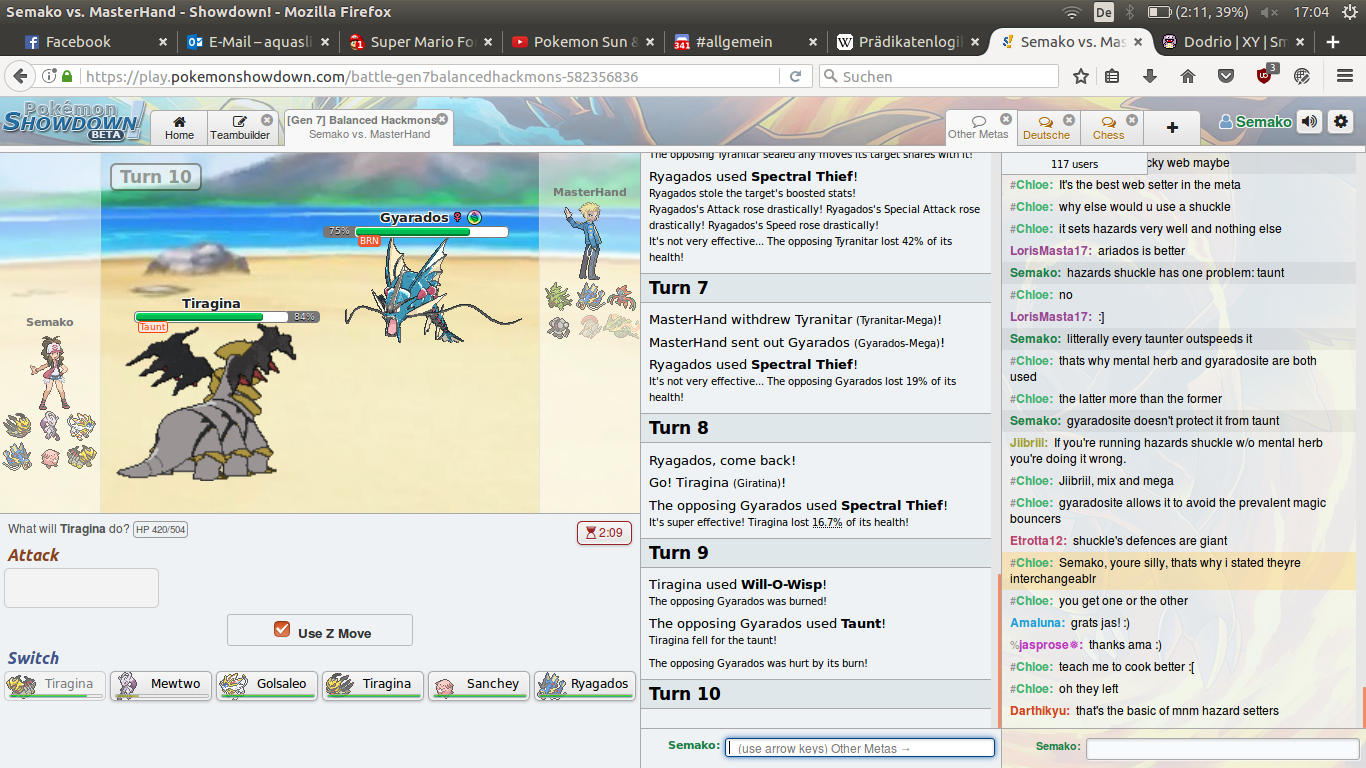Close the Facebook browser tab
The height and width of the screenshot is (768, 1366).
[163, 42]
